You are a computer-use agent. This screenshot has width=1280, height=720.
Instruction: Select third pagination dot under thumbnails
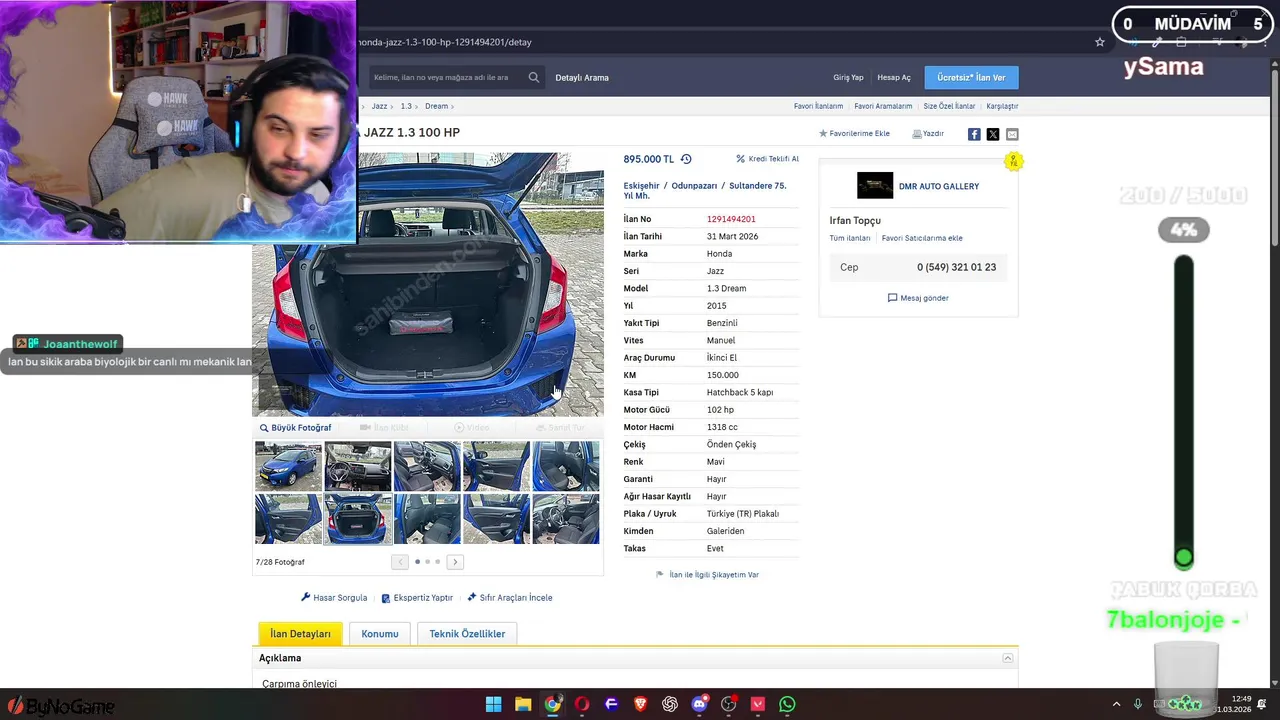click(x=437, y=562)
